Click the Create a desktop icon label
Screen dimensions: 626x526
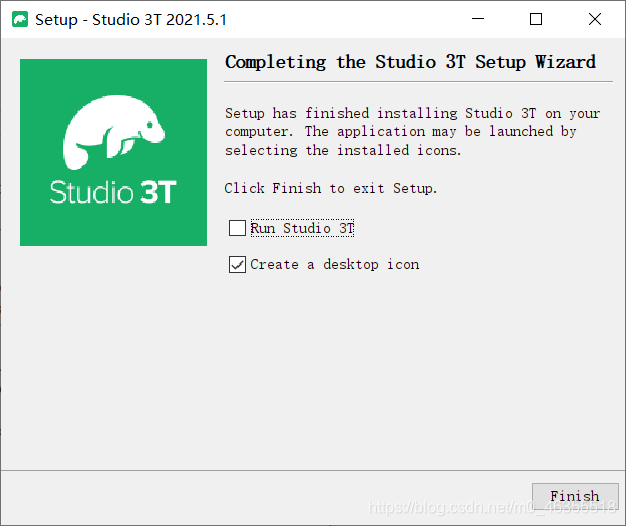click(335, 265)
